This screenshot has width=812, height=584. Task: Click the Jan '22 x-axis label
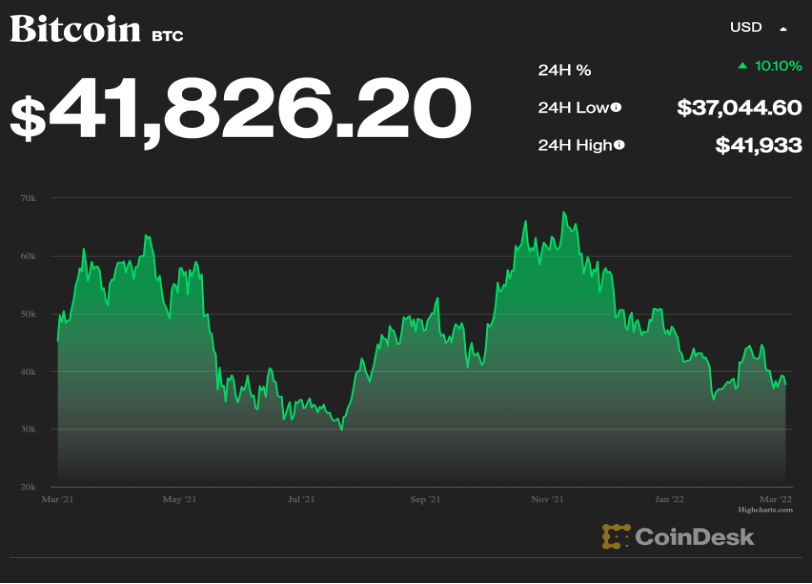pos(669,499)
